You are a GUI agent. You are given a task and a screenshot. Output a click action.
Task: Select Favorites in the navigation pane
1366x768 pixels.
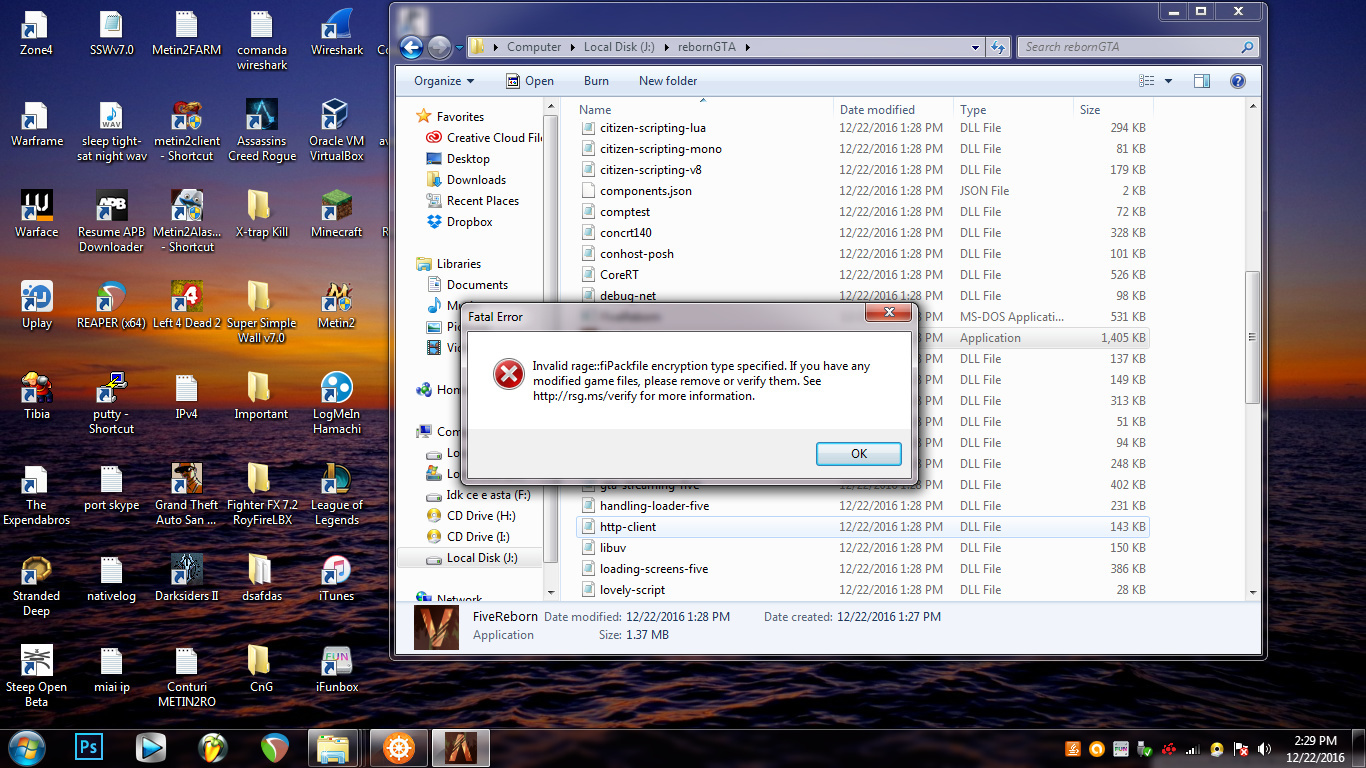tap(459, 117)
